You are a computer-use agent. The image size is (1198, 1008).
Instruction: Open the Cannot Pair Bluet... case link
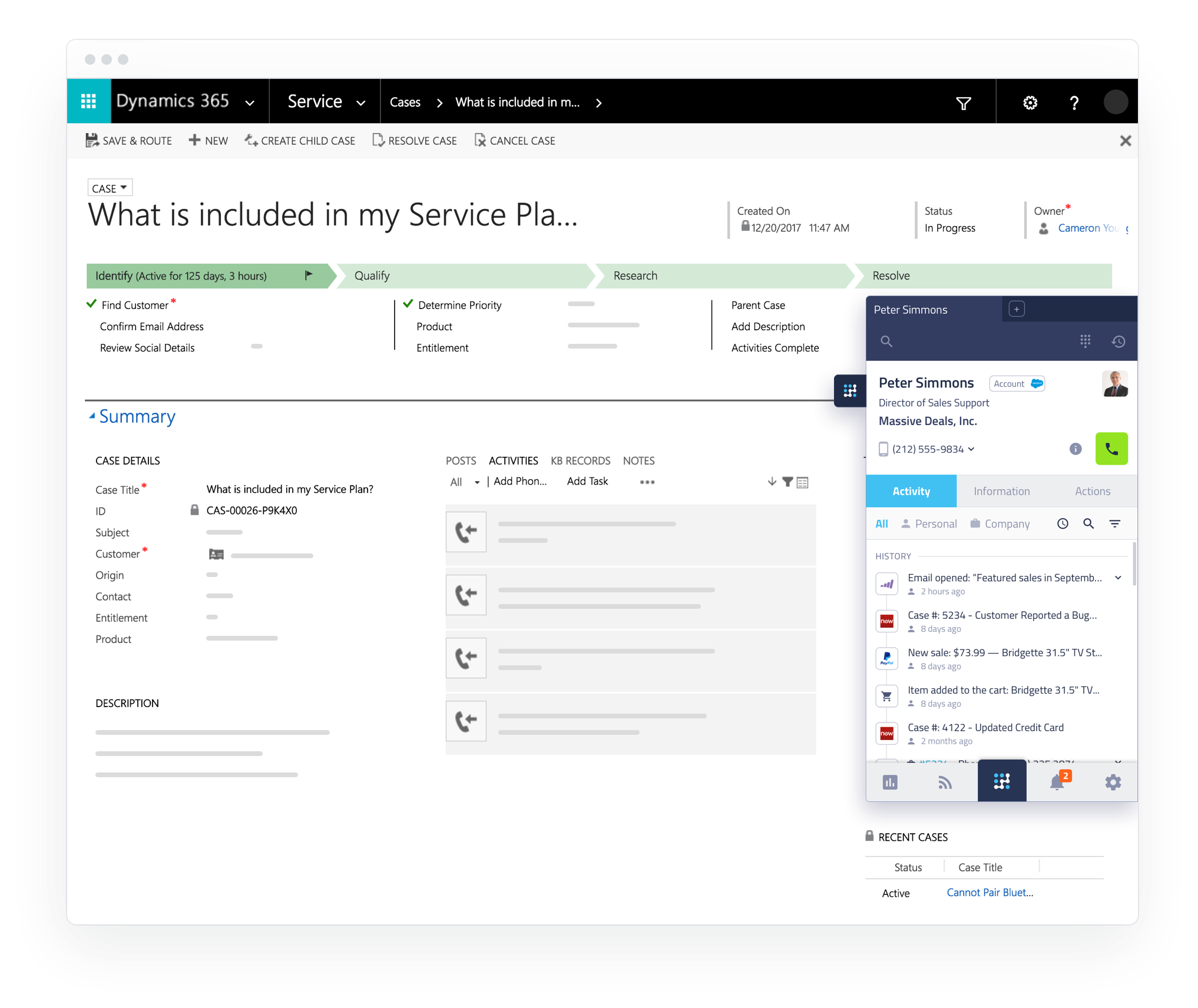click(989, 892)
